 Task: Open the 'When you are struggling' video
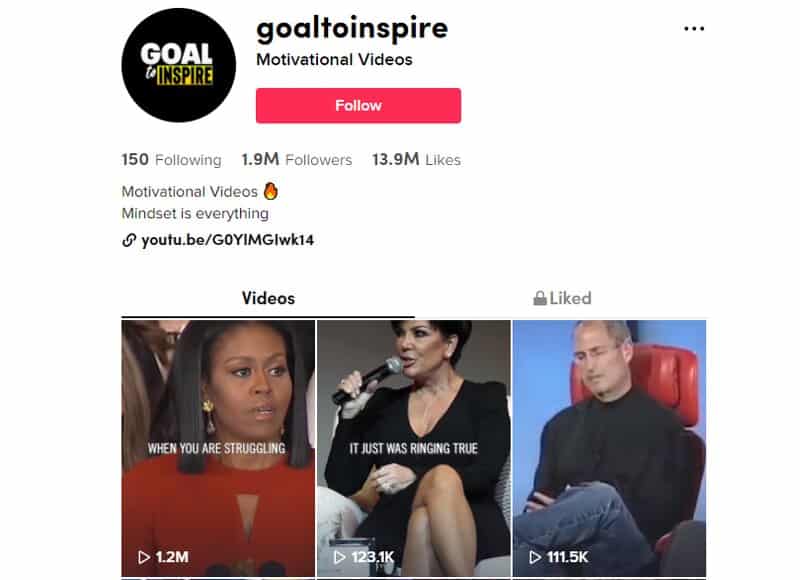point(218,448)
